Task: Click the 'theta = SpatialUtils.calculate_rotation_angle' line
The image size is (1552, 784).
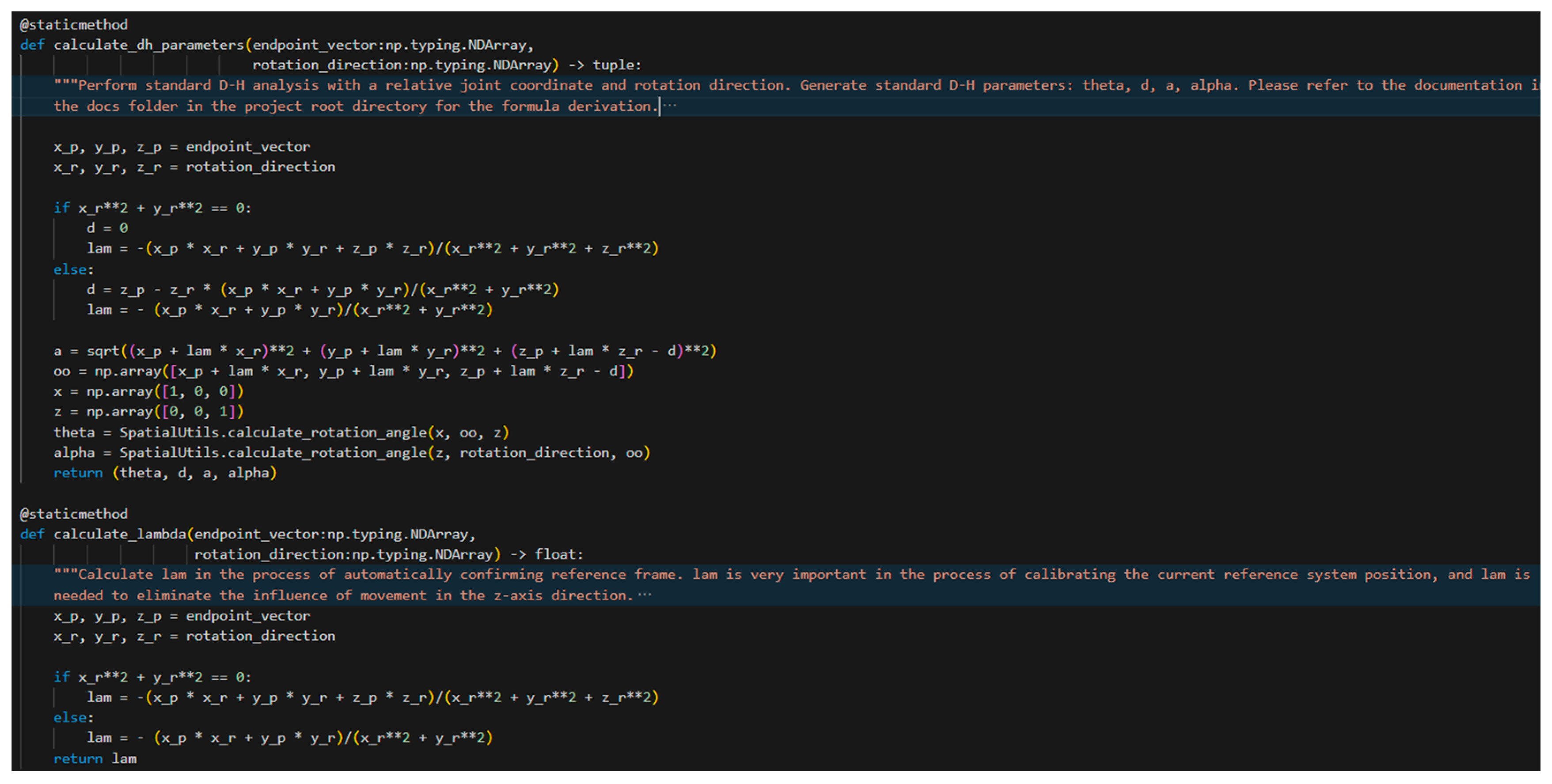Action: 281,432
